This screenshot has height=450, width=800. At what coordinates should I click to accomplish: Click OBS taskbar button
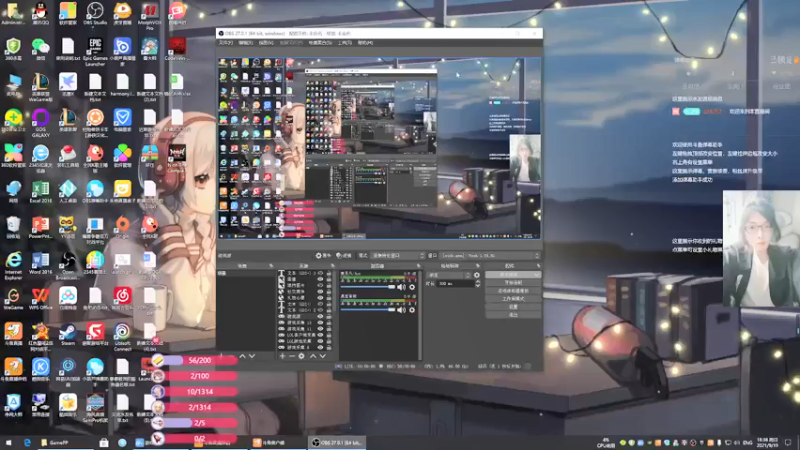pyautogui.click(x=337, y=443)
